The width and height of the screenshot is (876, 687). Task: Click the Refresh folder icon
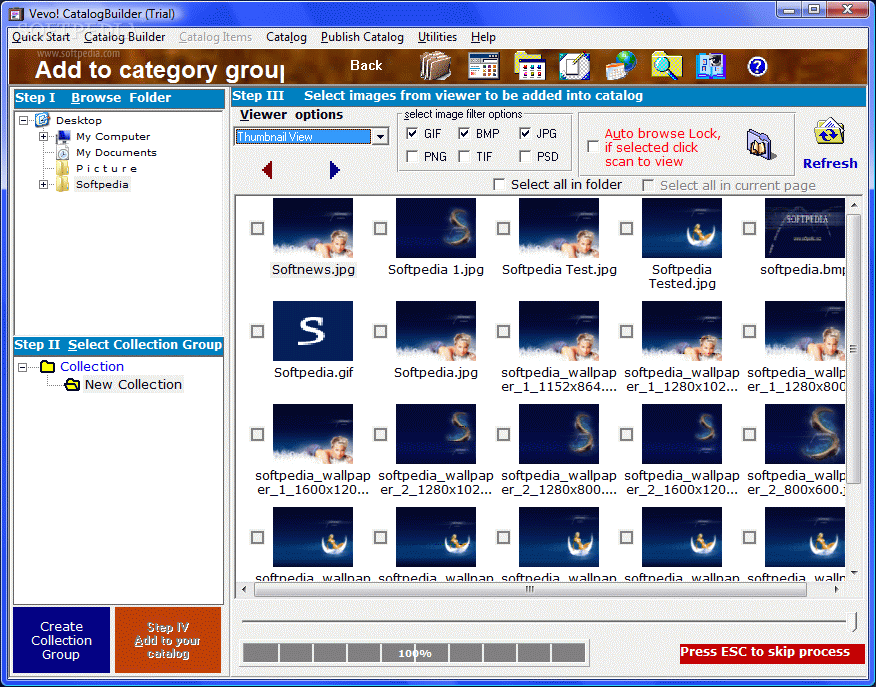click(x=830, y=133)
